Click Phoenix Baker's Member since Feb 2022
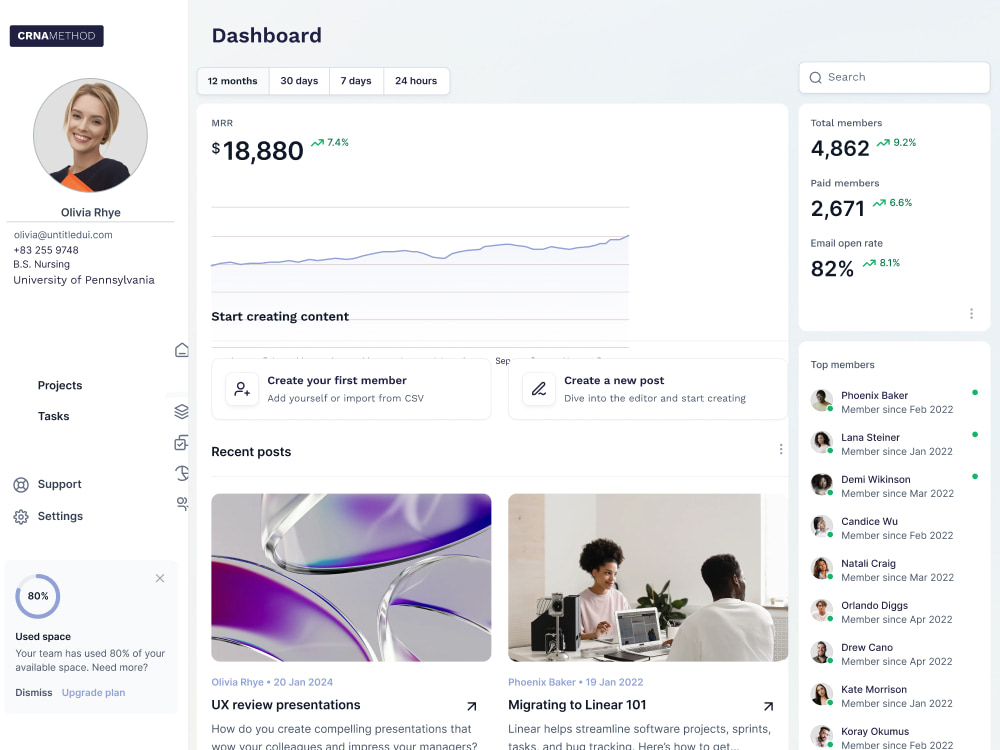 tap(897, 409)
